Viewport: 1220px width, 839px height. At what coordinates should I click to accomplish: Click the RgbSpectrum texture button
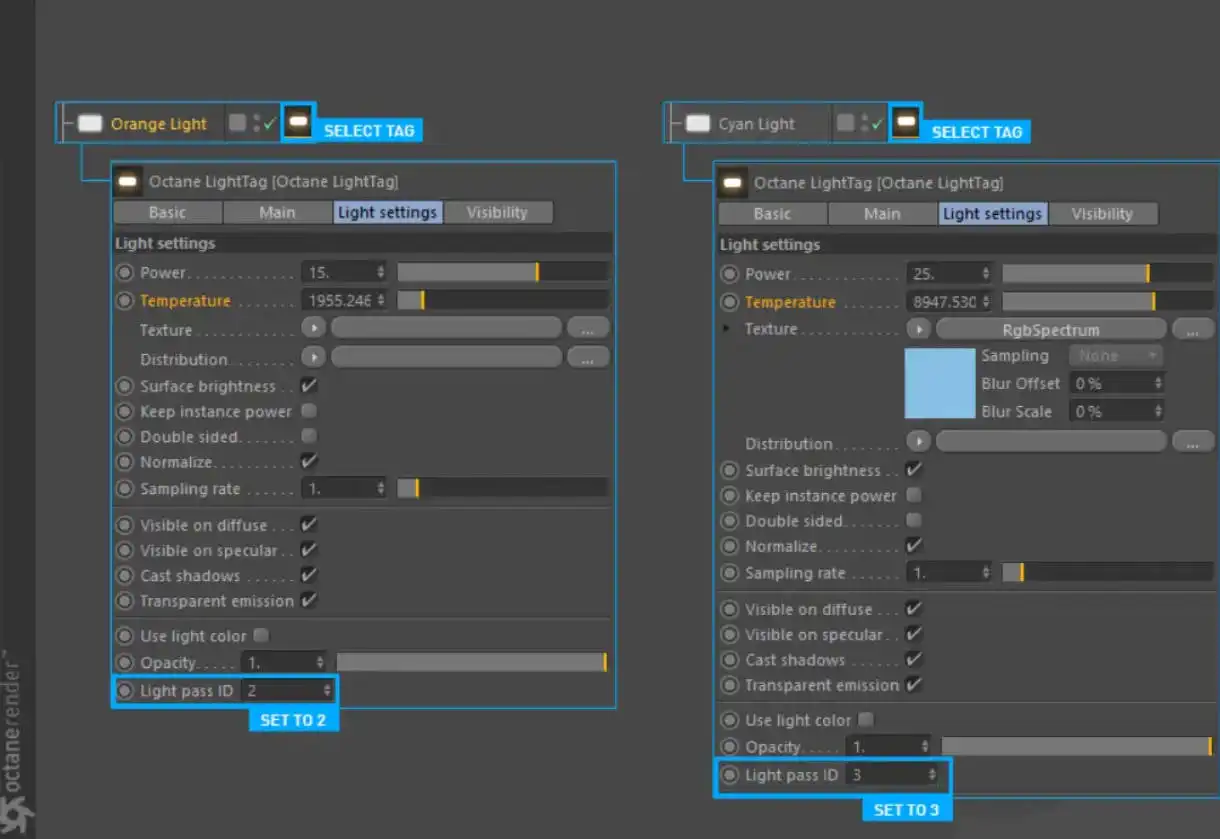tap(1050, 329)
